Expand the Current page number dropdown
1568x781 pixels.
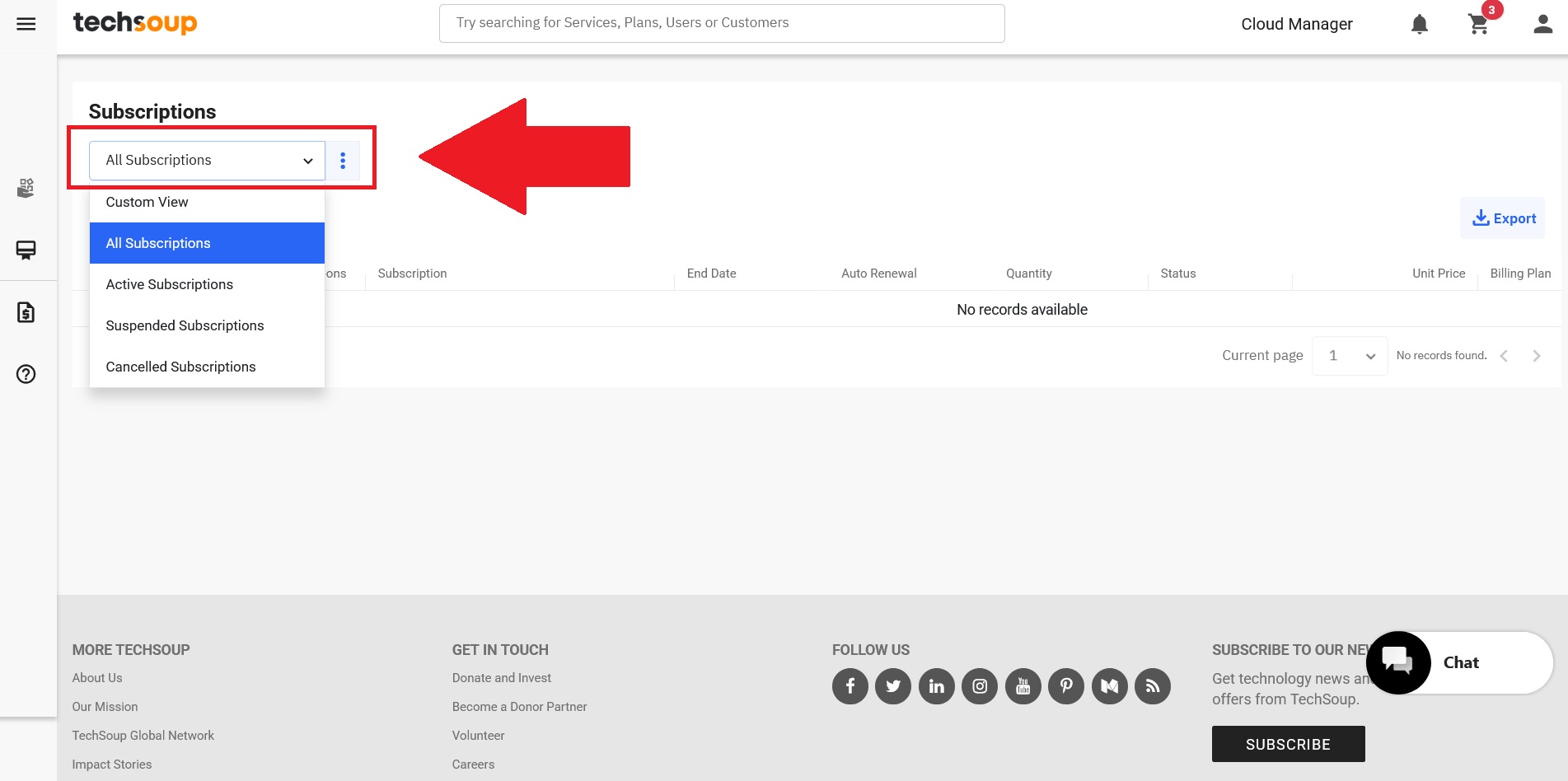click(x=1350, y=356)
